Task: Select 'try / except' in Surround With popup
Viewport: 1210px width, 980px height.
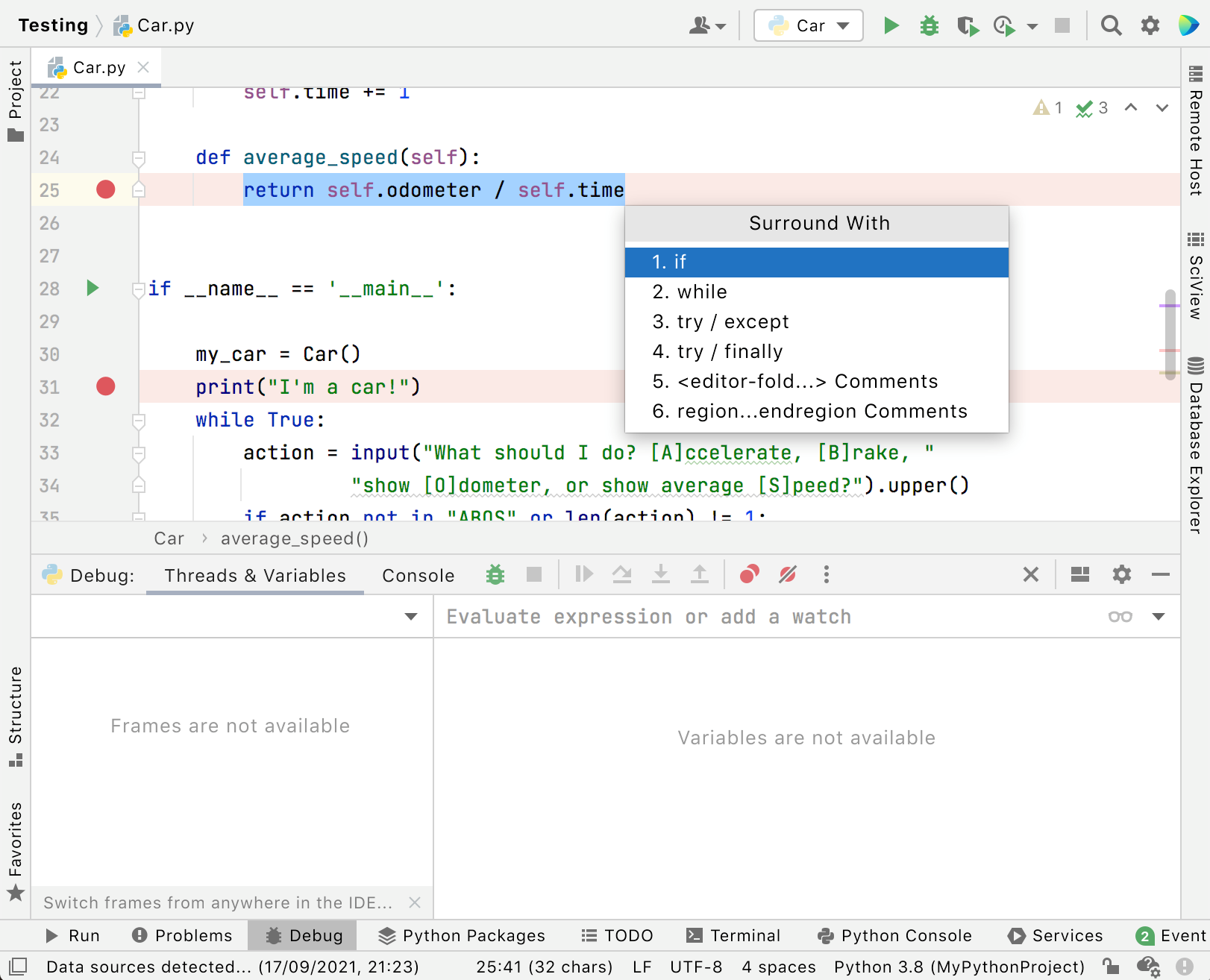Action: [721, 321]
